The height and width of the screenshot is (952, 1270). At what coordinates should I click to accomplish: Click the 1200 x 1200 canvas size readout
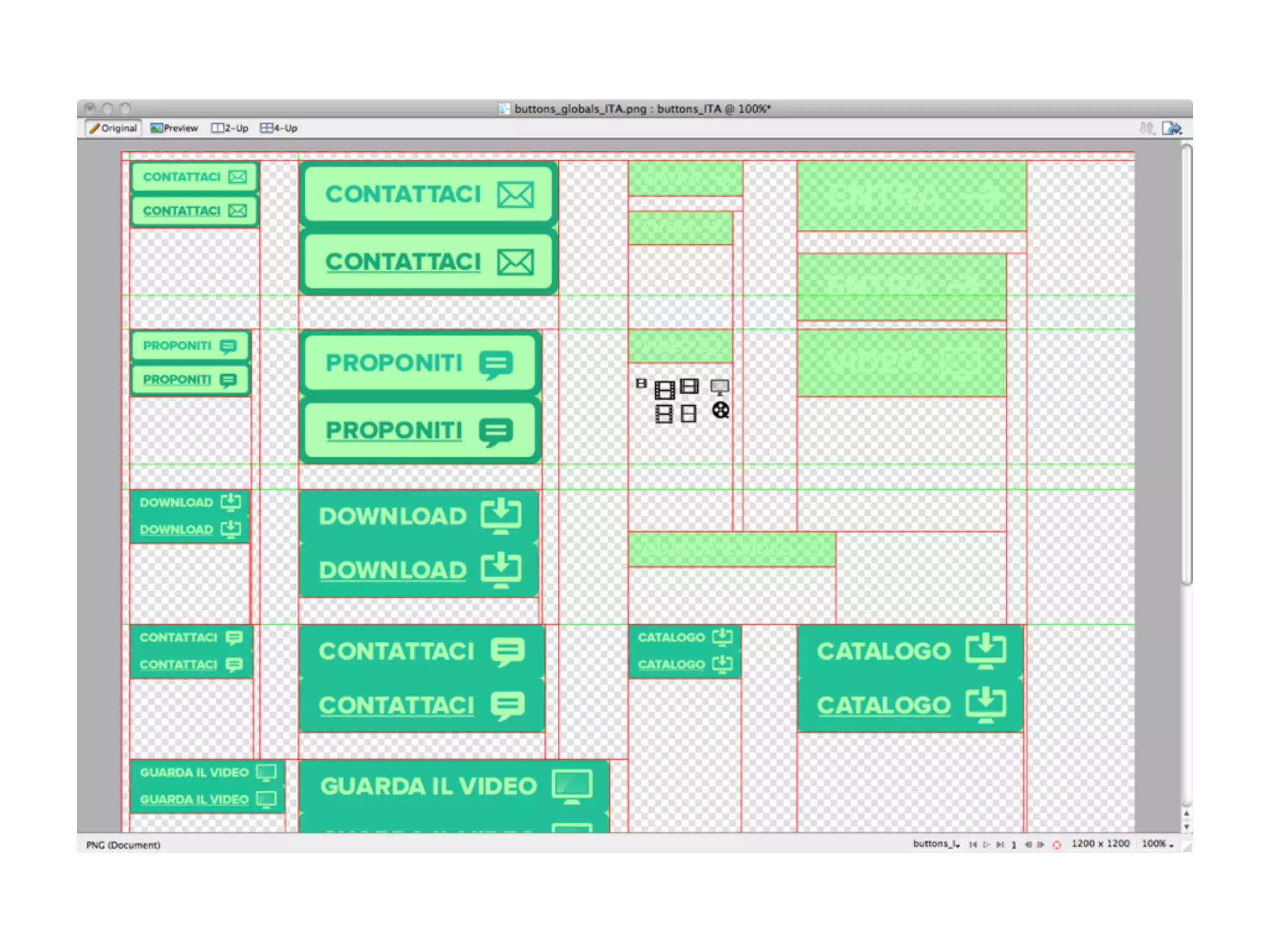point(1100,844)
